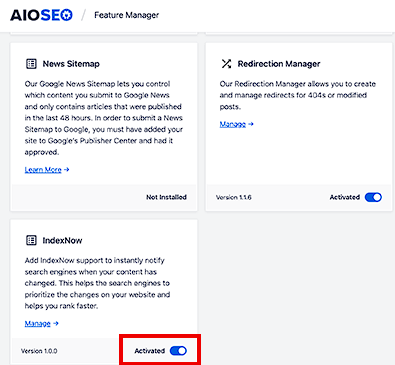This screenshot has width=395, height=365.
Task: Click the Activated label in IndexNow card
Action: tap(150, 351)
